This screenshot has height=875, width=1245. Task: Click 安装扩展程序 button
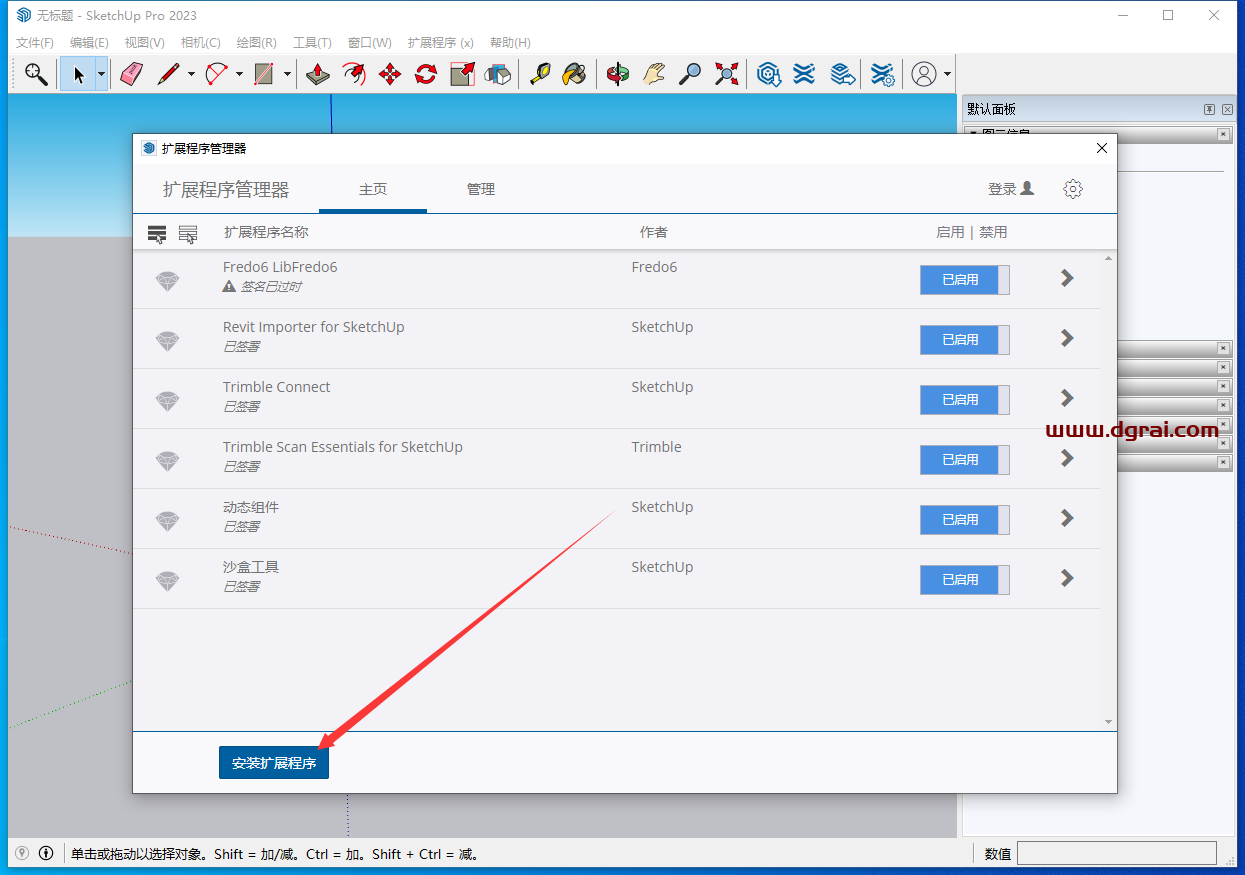point(274,763)
